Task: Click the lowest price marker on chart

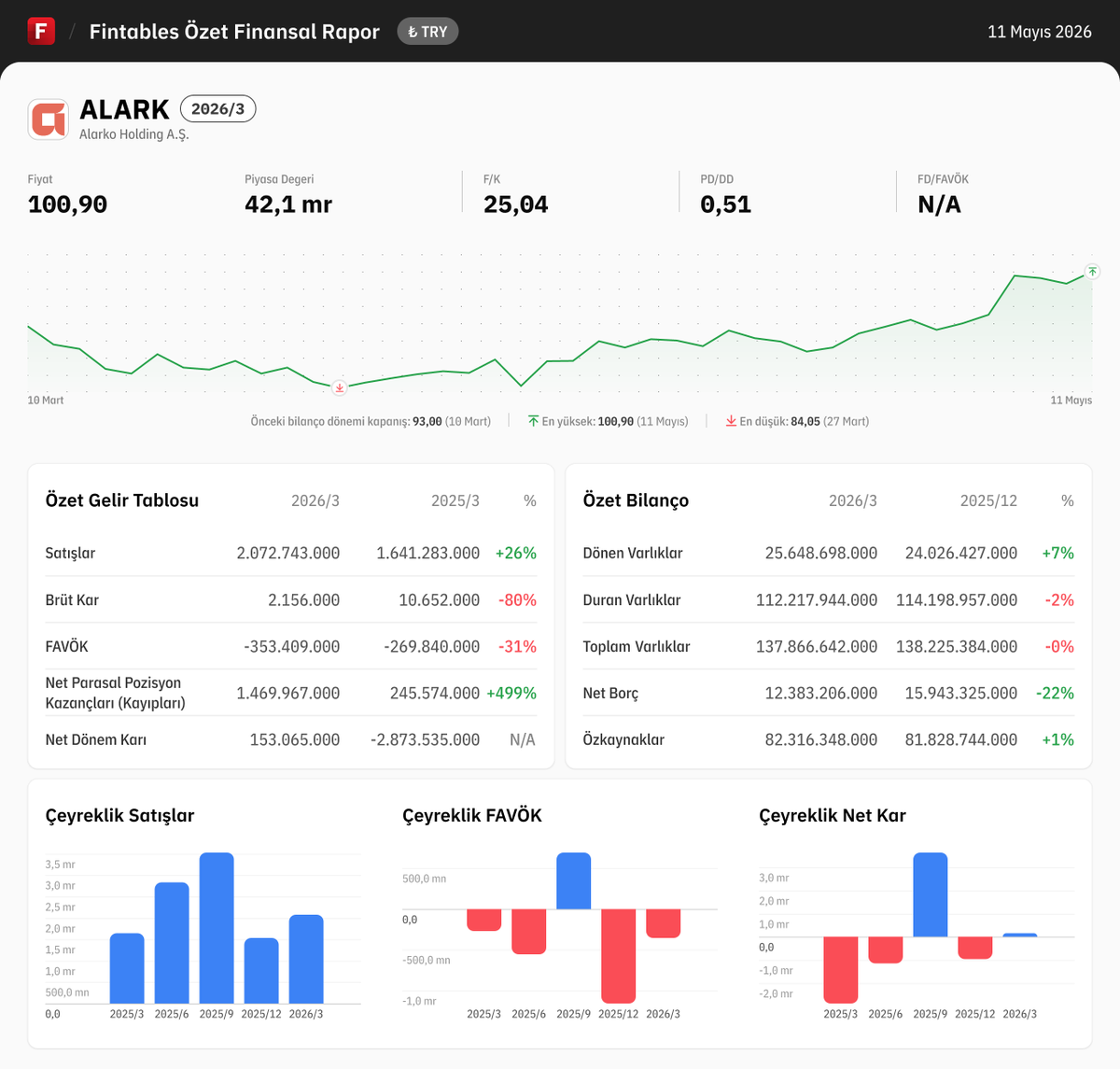Action: coord(340,387)
